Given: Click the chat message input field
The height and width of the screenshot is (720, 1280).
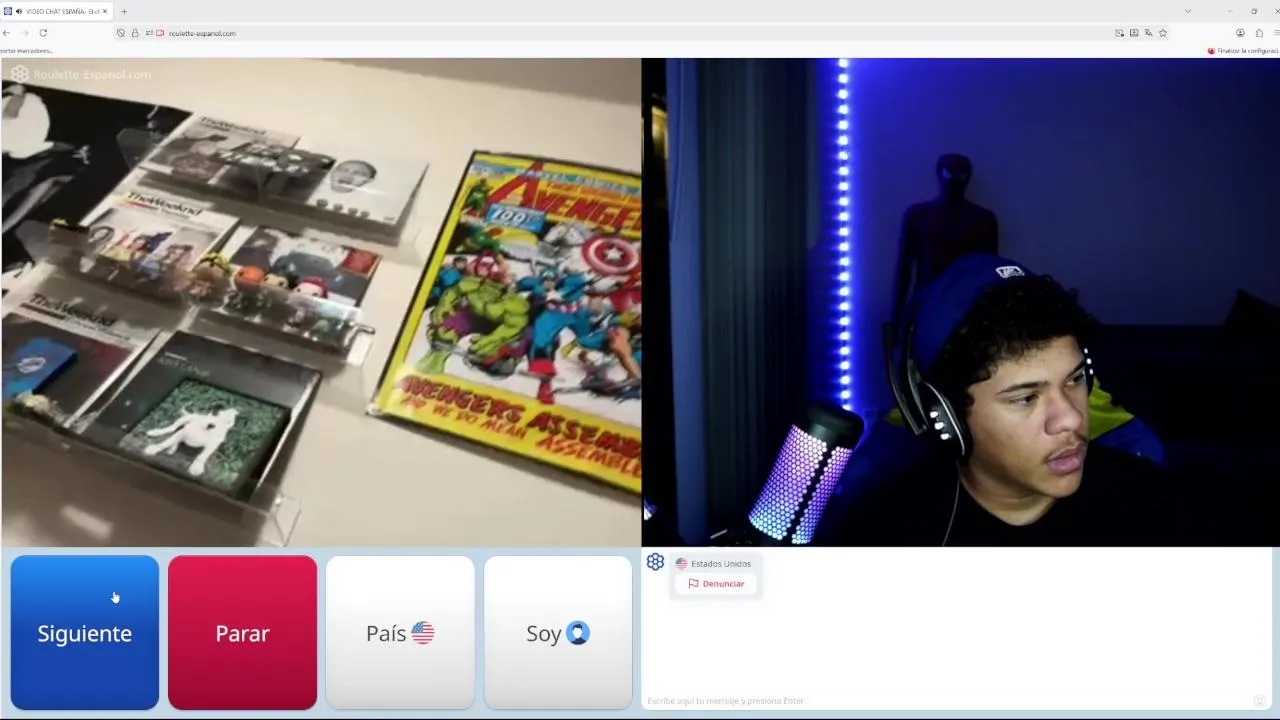Looking at the screenshot, I should (945, 701).
